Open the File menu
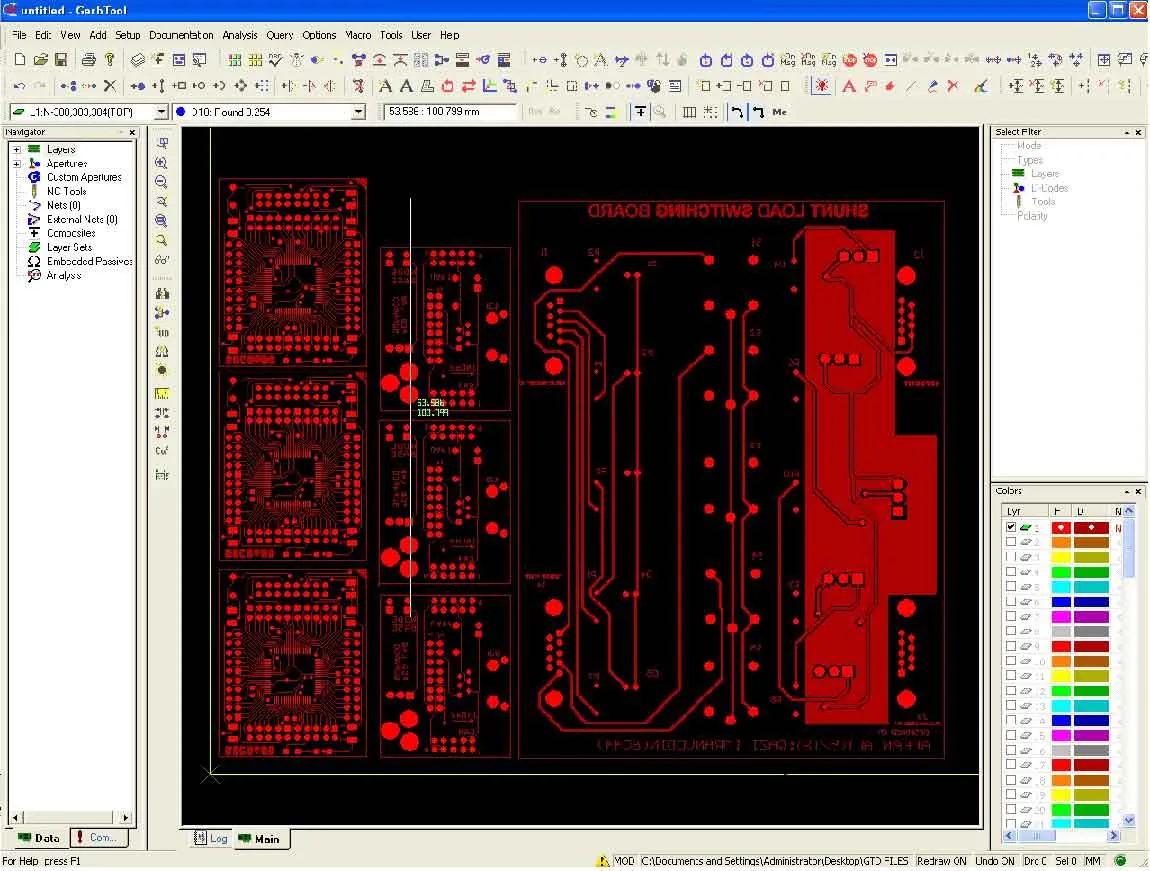 19,34
